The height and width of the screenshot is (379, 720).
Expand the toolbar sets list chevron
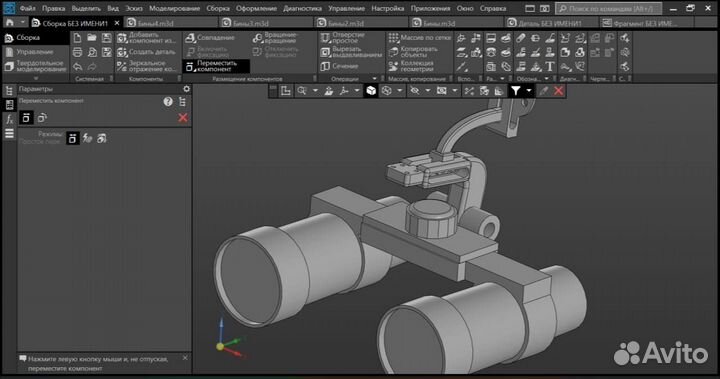(x=36, y=78)
